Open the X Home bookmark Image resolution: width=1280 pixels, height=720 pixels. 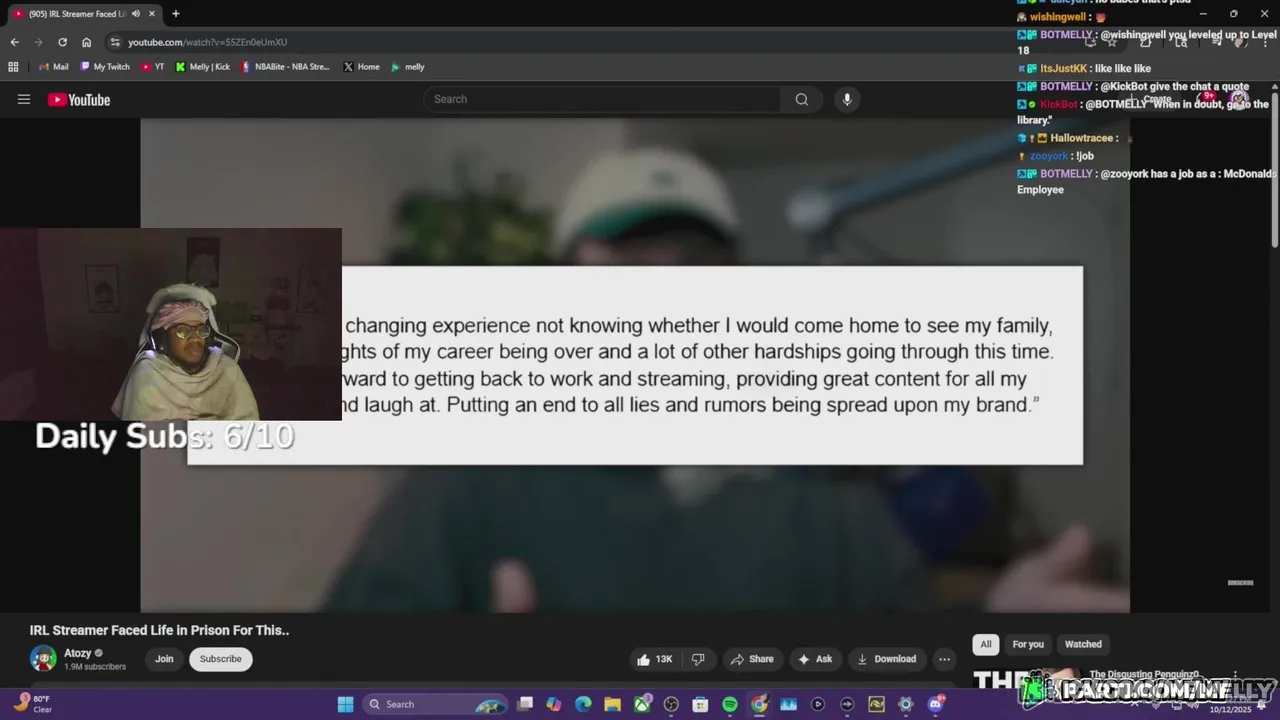[x=361, y=67]
